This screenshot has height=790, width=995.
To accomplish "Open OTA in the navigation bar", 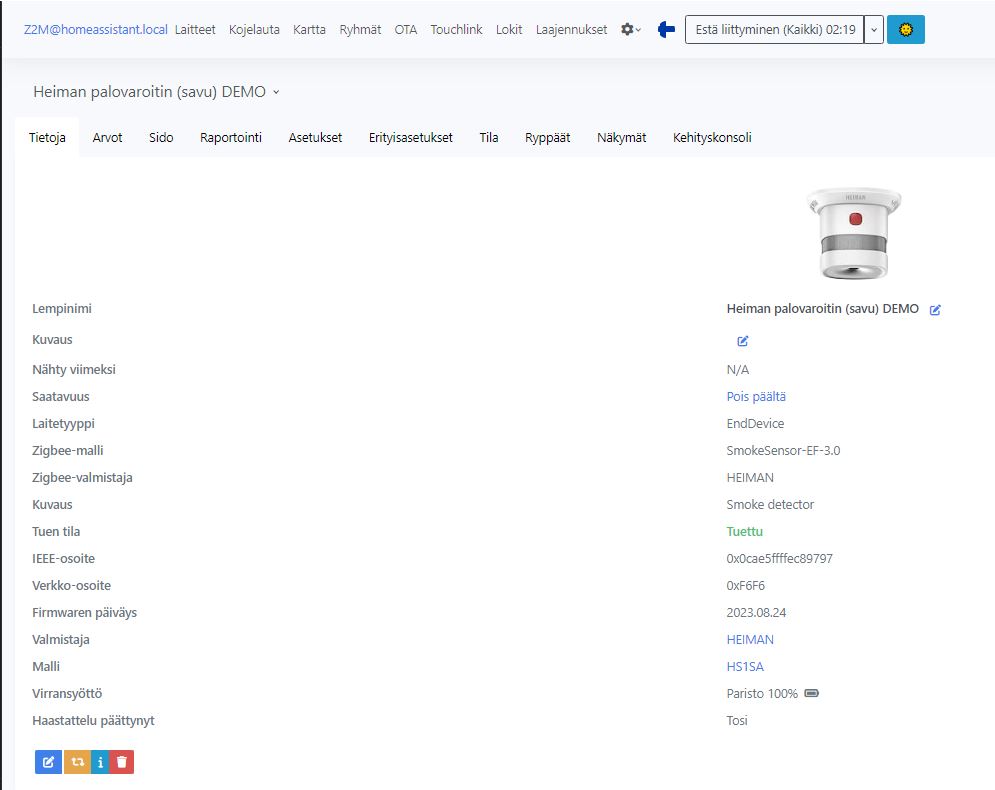I will click(x=405, y=29).
